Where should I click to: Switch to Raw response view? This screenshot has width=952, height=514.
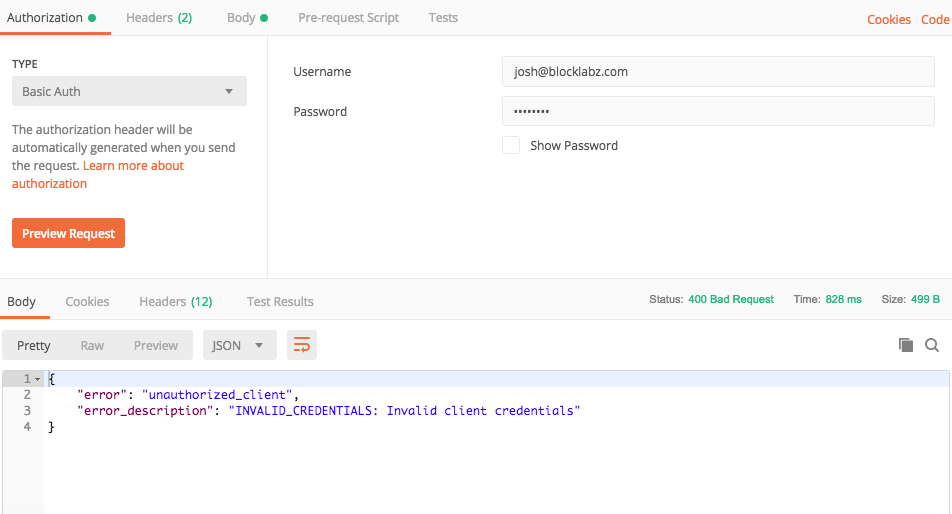pyautogui.click(x=92, y=345)
